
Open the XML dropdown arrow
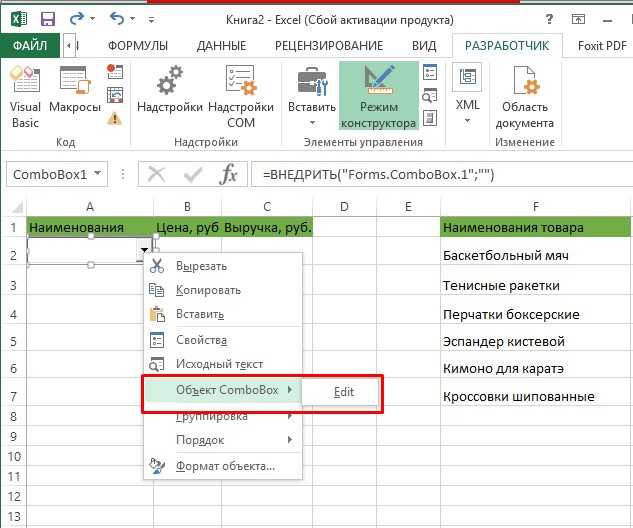click(x=467, y=121)
